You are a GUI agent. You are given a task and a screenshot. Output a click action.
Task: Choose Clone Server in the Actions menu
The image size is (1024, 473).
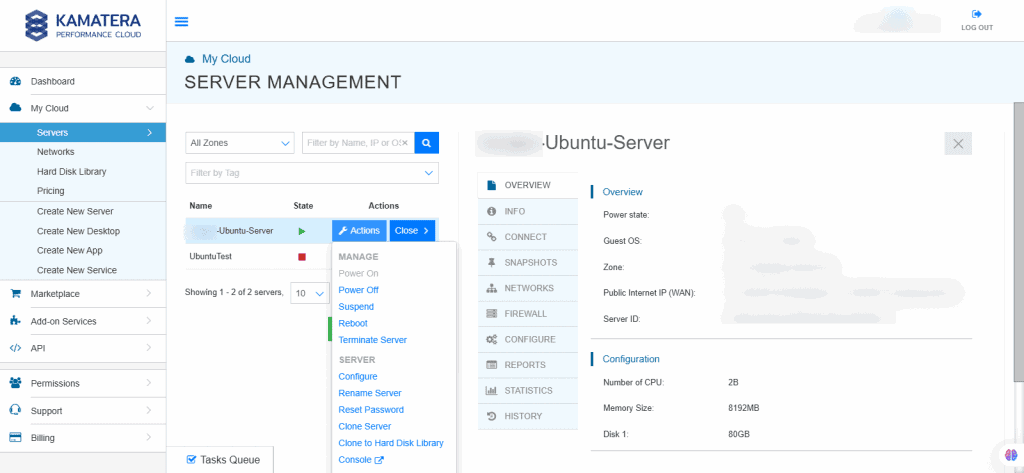pyautogui.click(x=364, y=427)
